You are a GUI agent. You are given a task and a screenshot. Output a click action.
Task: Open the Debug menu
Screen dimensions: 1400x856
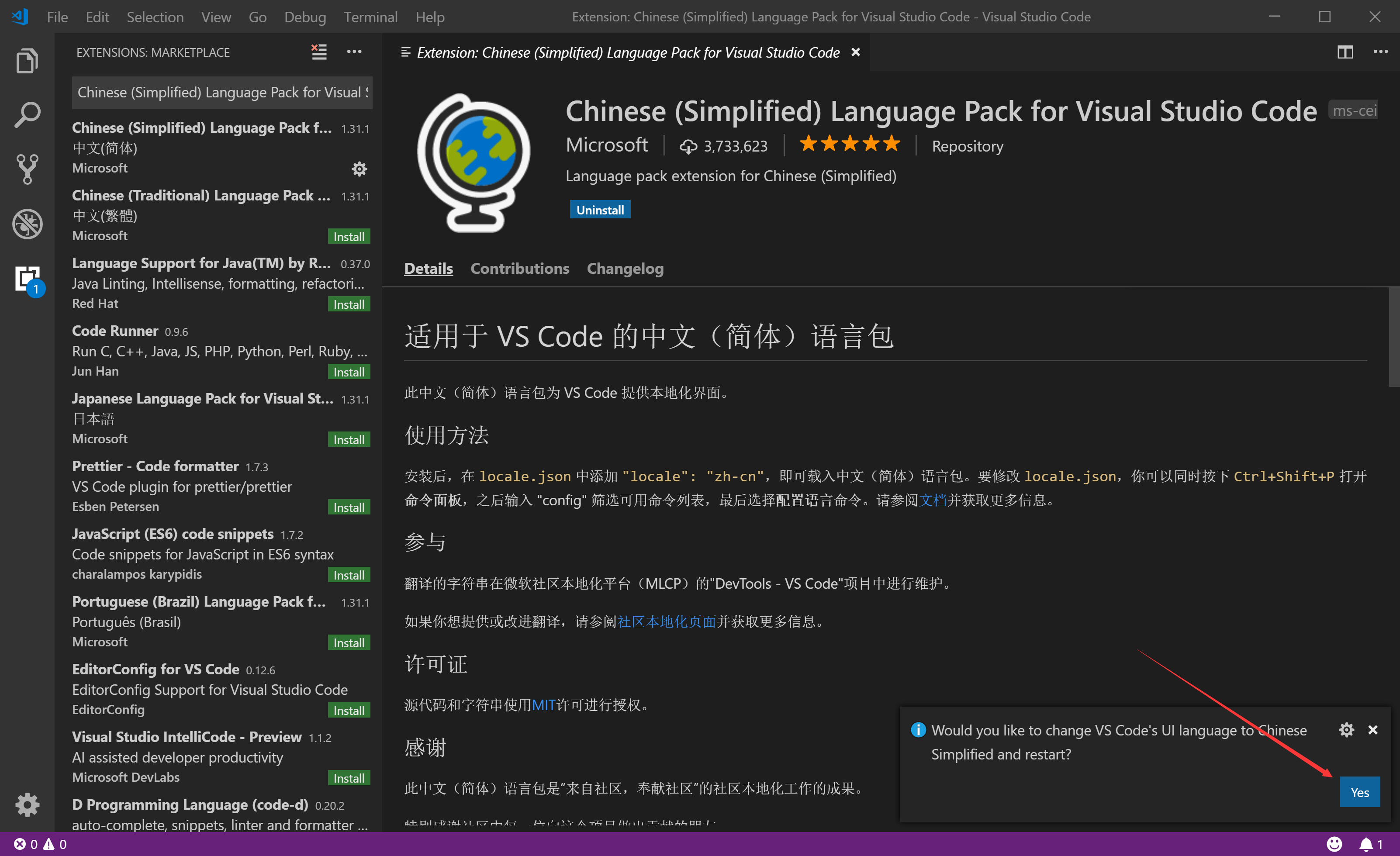[305, 17]
